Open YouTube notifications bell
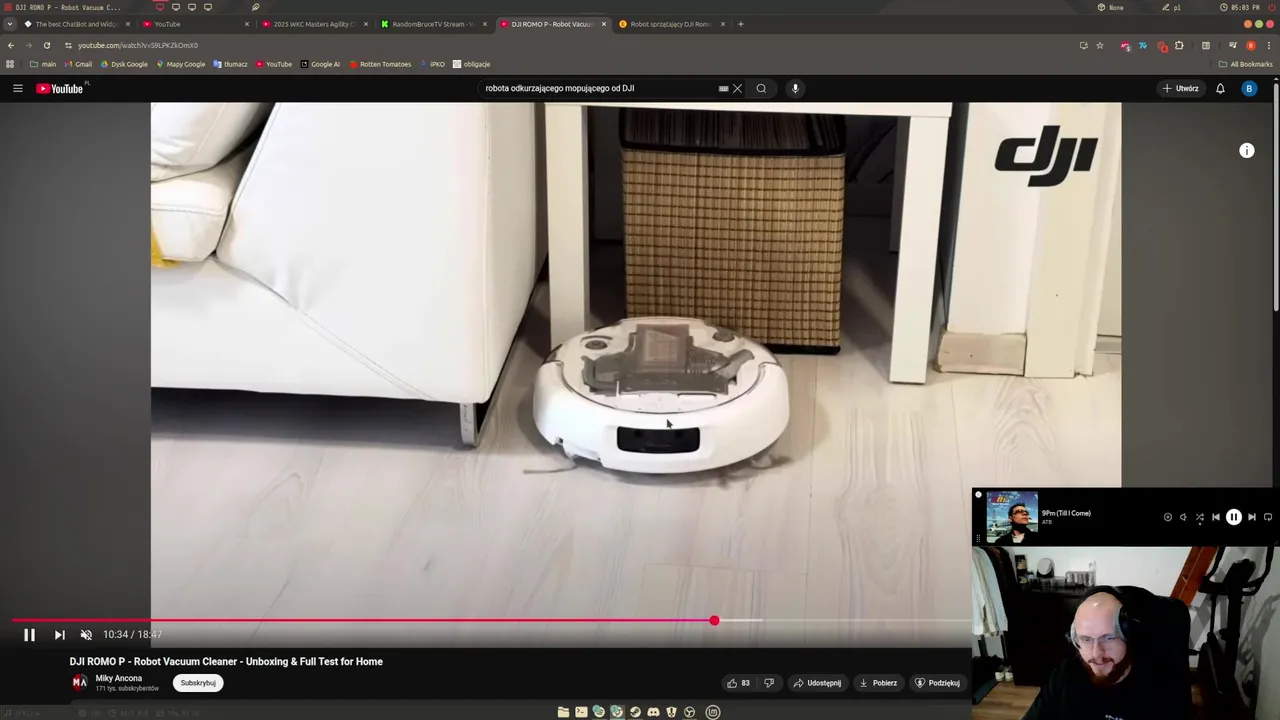1280x720 pixels. [1220, 88]
